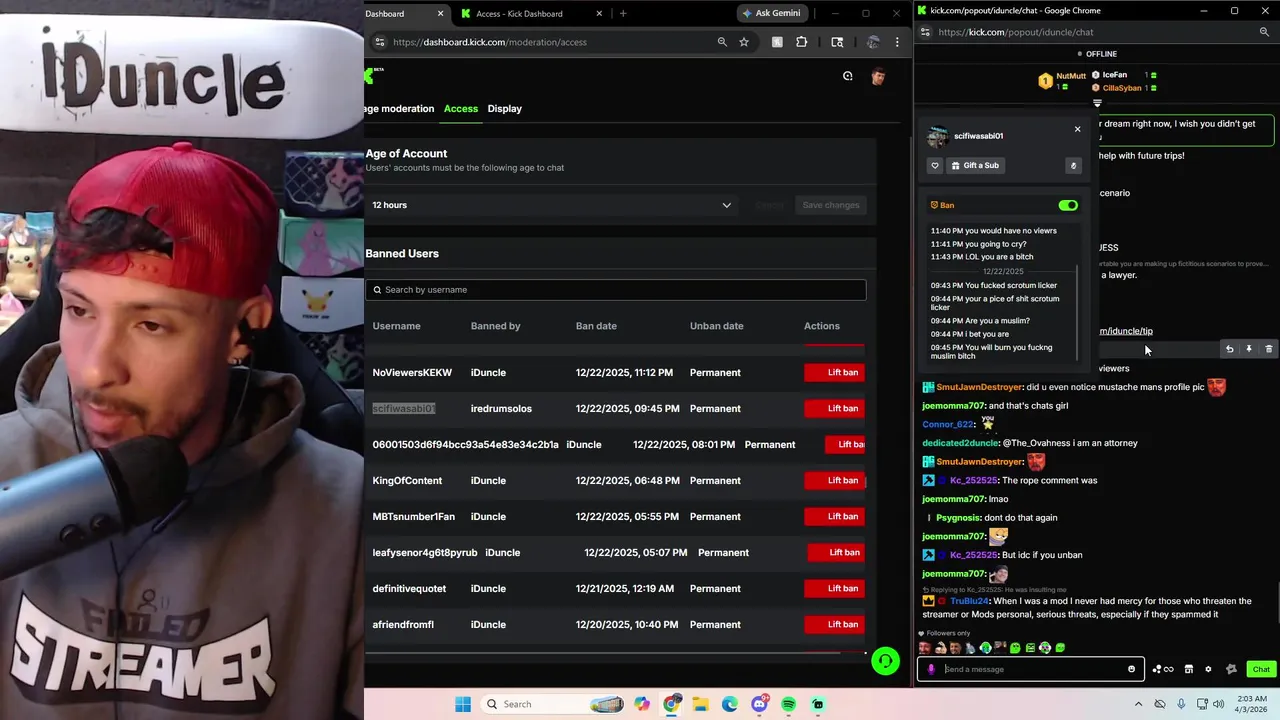Open a new browser tab
Screen dimensions: 1280x720
point(623,14)
